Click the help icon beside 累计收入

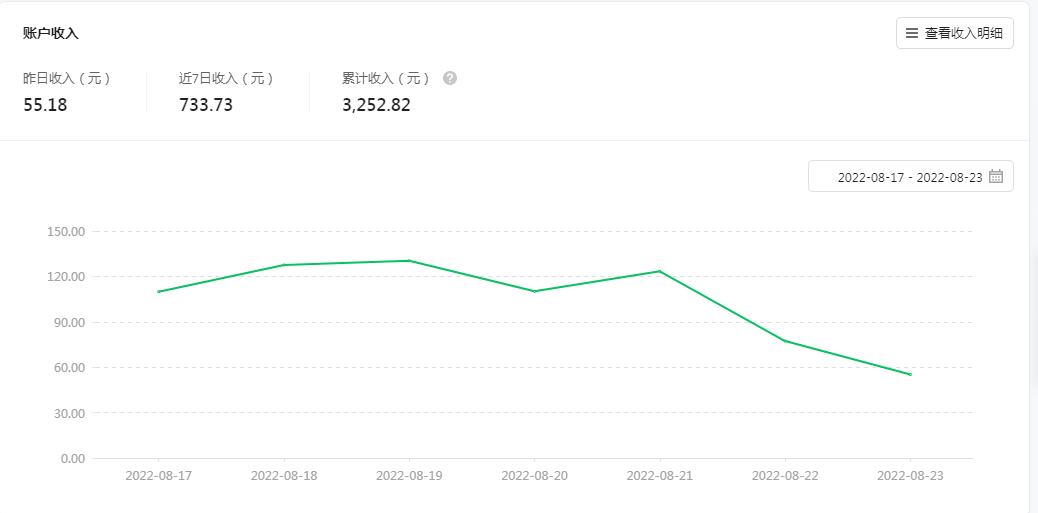pyautogui.click(x=450, y=78)
